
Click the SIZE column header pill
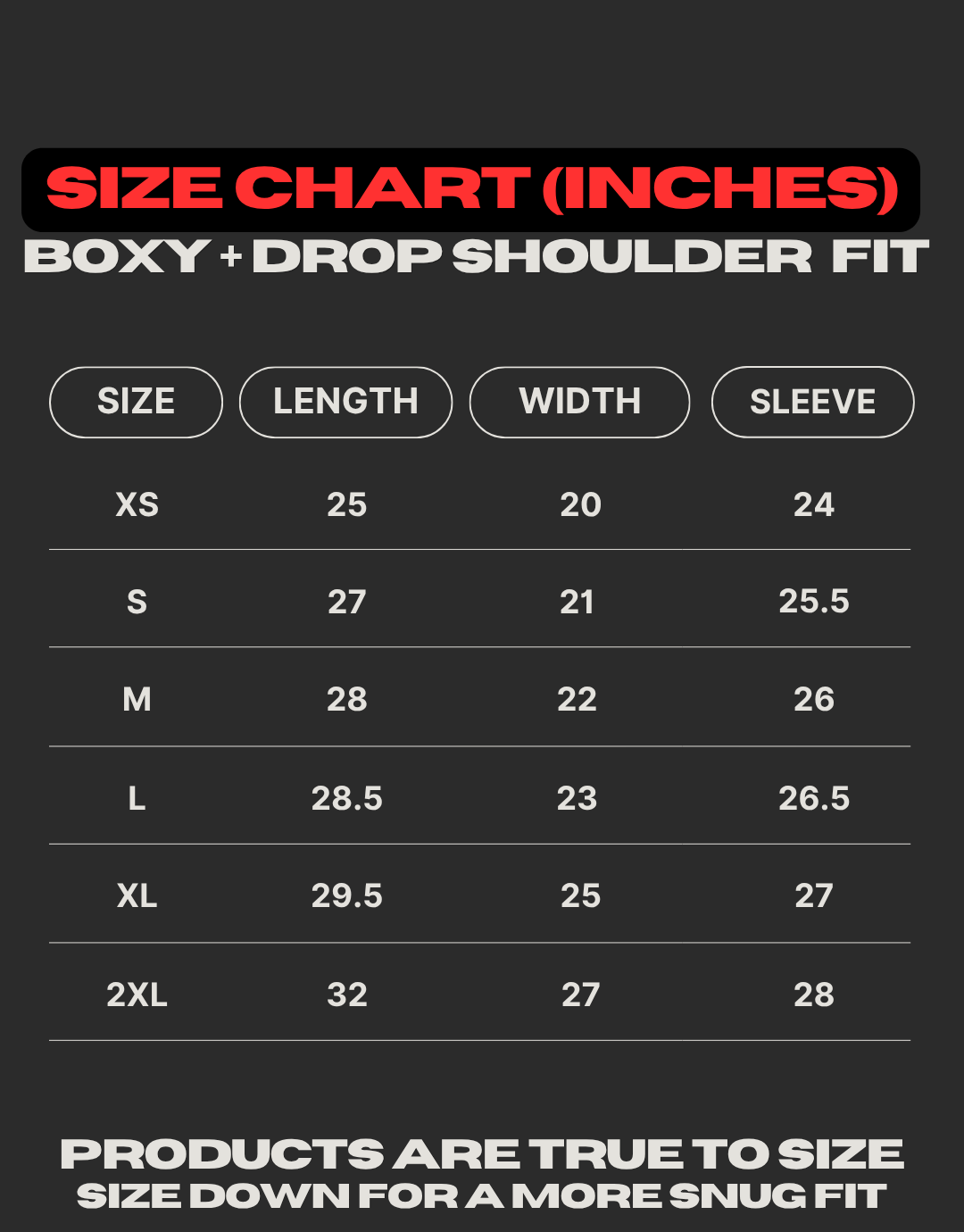tap(136, 402)
